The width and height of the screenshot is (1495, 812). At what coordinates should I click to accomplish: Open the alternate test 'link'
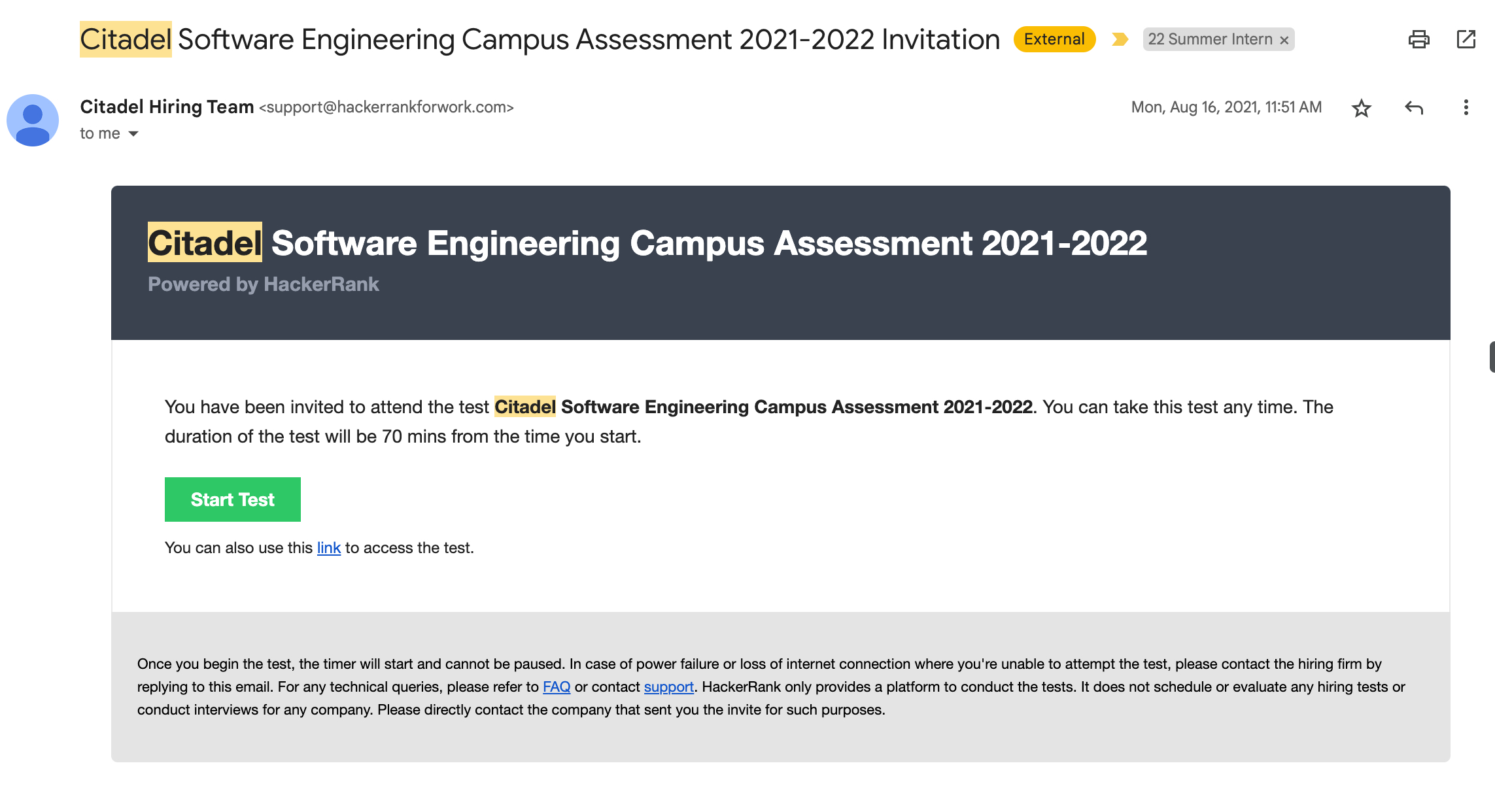click(x=328, y=548)
